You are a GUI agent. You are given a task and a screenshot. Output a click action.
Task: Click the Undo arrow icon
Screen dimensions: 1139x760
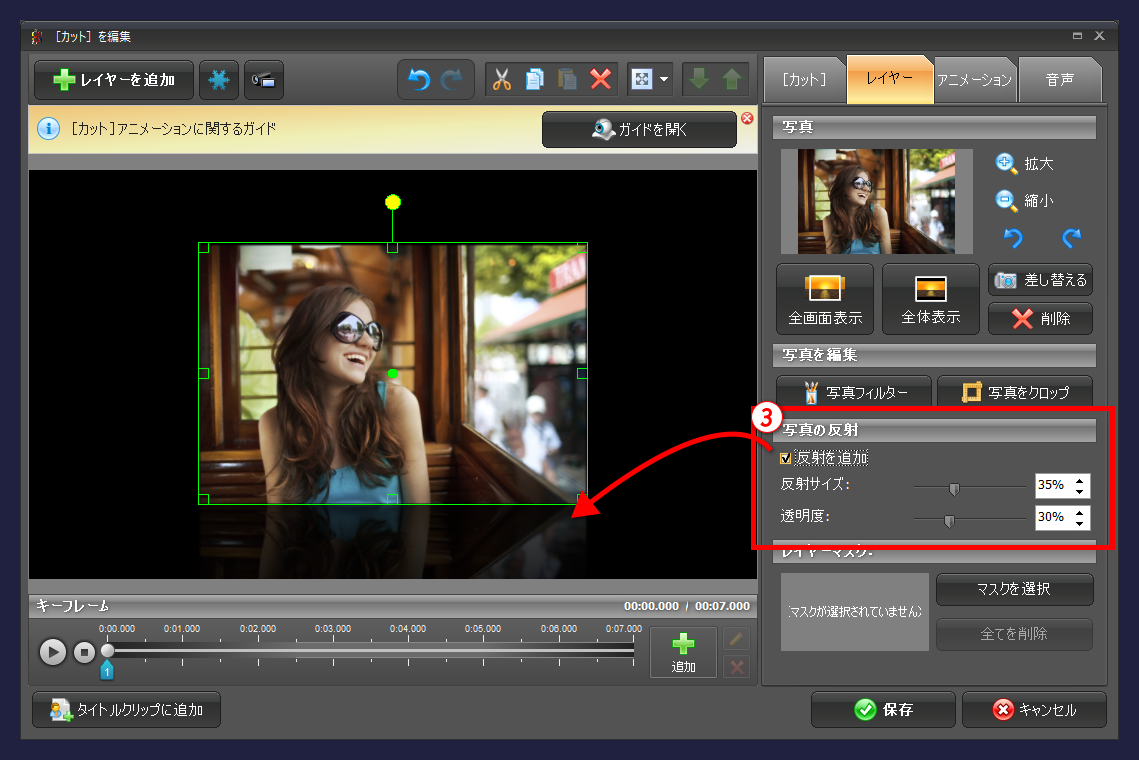click(x=418, y=80)
